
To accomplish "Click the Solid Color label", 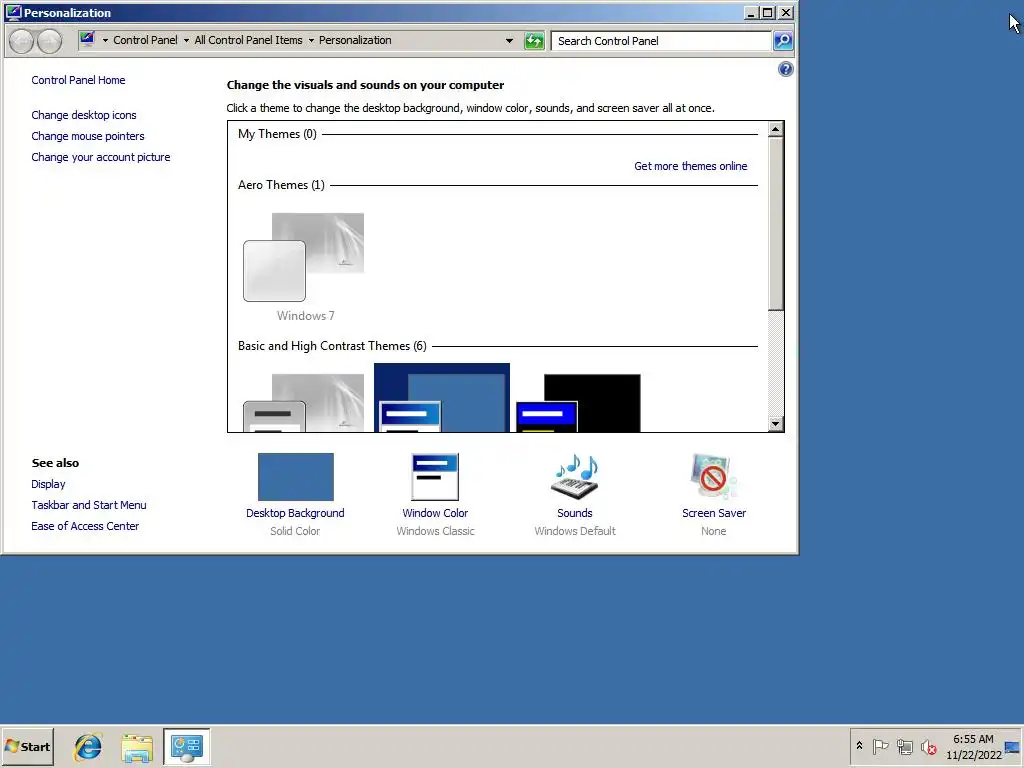I will [295, 531].
